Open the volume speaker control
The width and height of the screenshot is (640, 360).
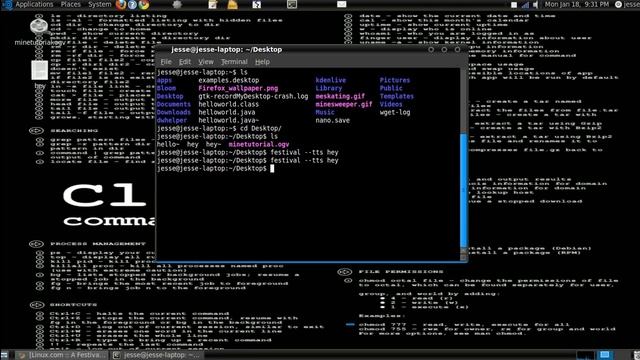pyautogui.click(x=535, y=5)
